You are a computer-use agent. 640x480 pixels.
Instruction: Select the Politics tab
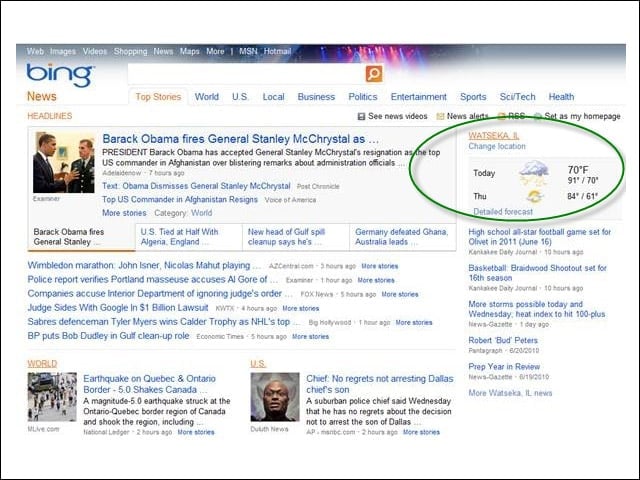point(363,97)
